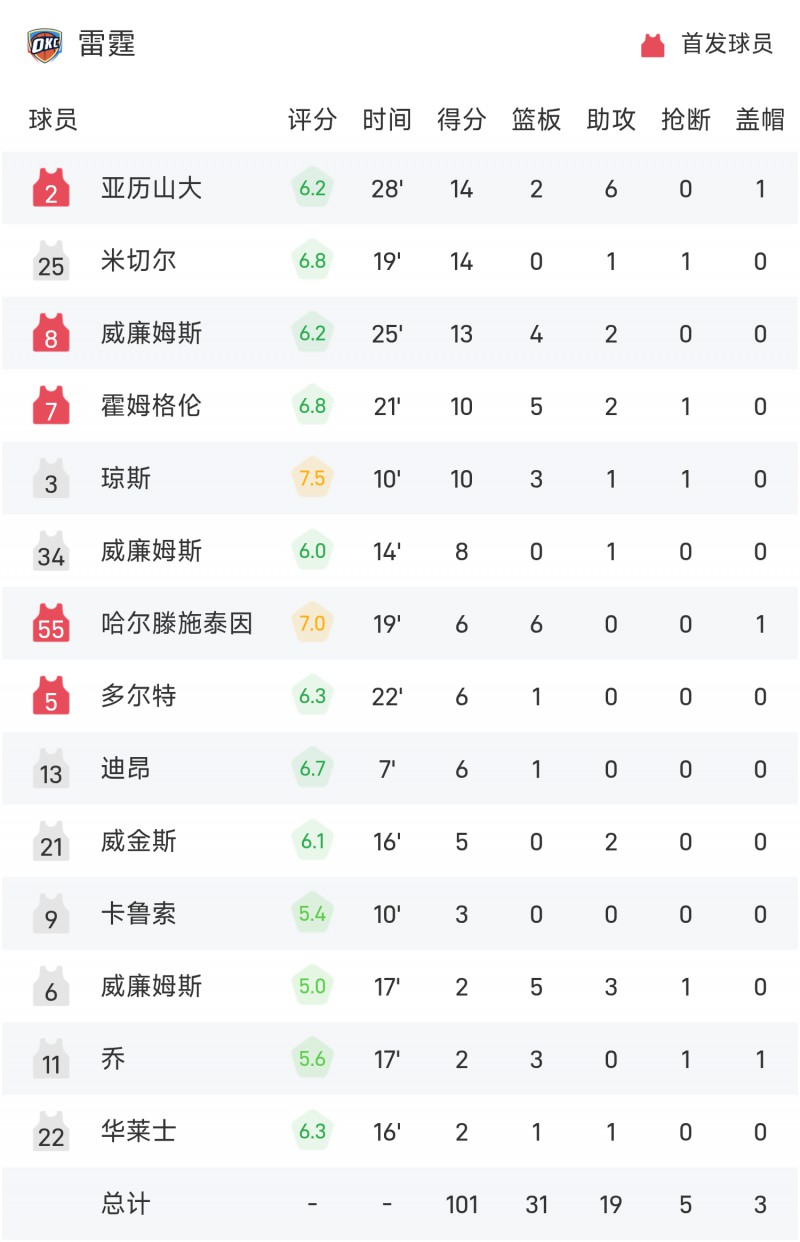Click the red number 2 jersey icon
This screenshot has width=800, height=1242.
pyautogui.click(x=51, y=189)
